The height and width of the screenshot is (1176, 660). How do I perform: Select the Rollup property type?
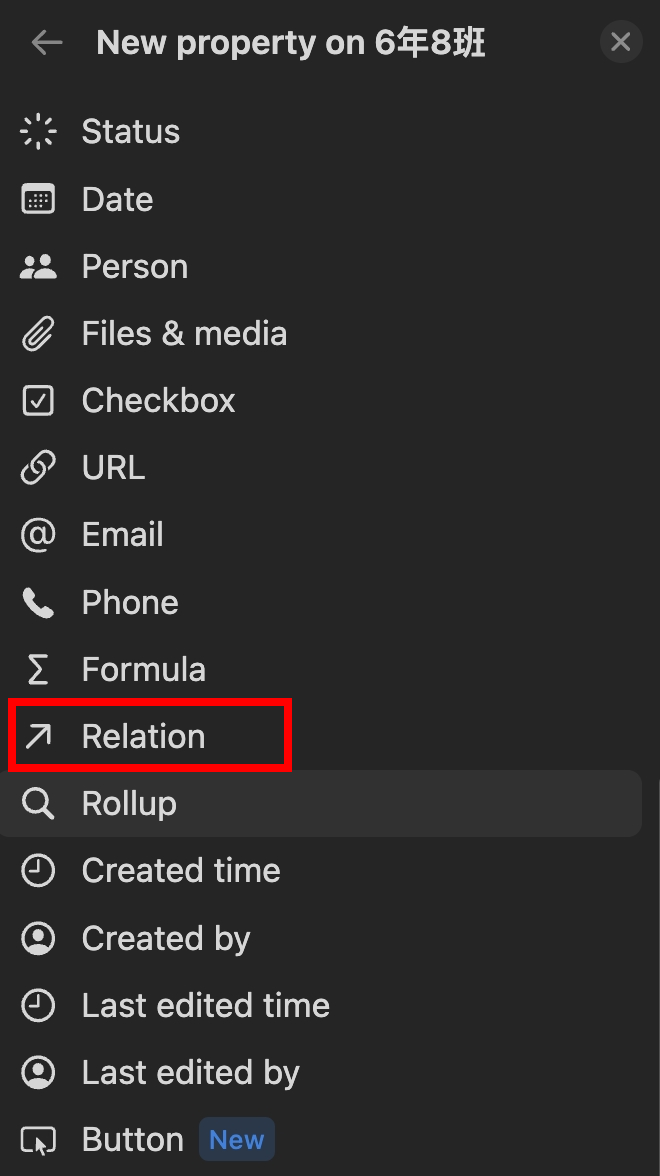(129, 804)
